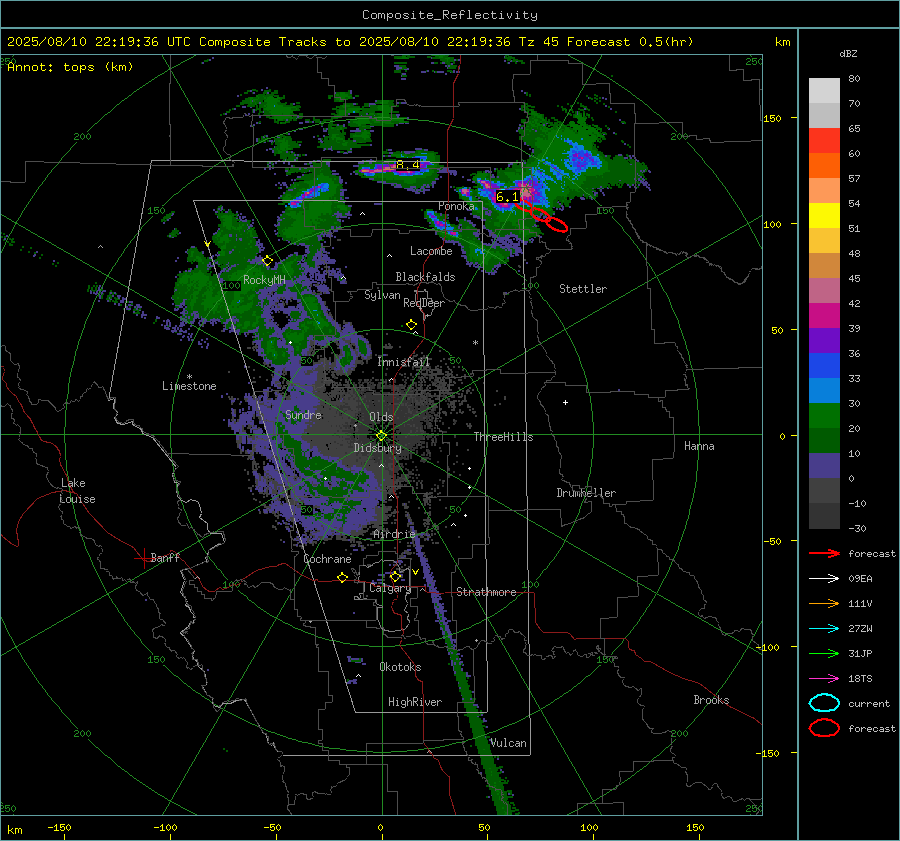Click the Lacombe town label
The width and height of the screenshot is (900, 841).
point(431,251)
